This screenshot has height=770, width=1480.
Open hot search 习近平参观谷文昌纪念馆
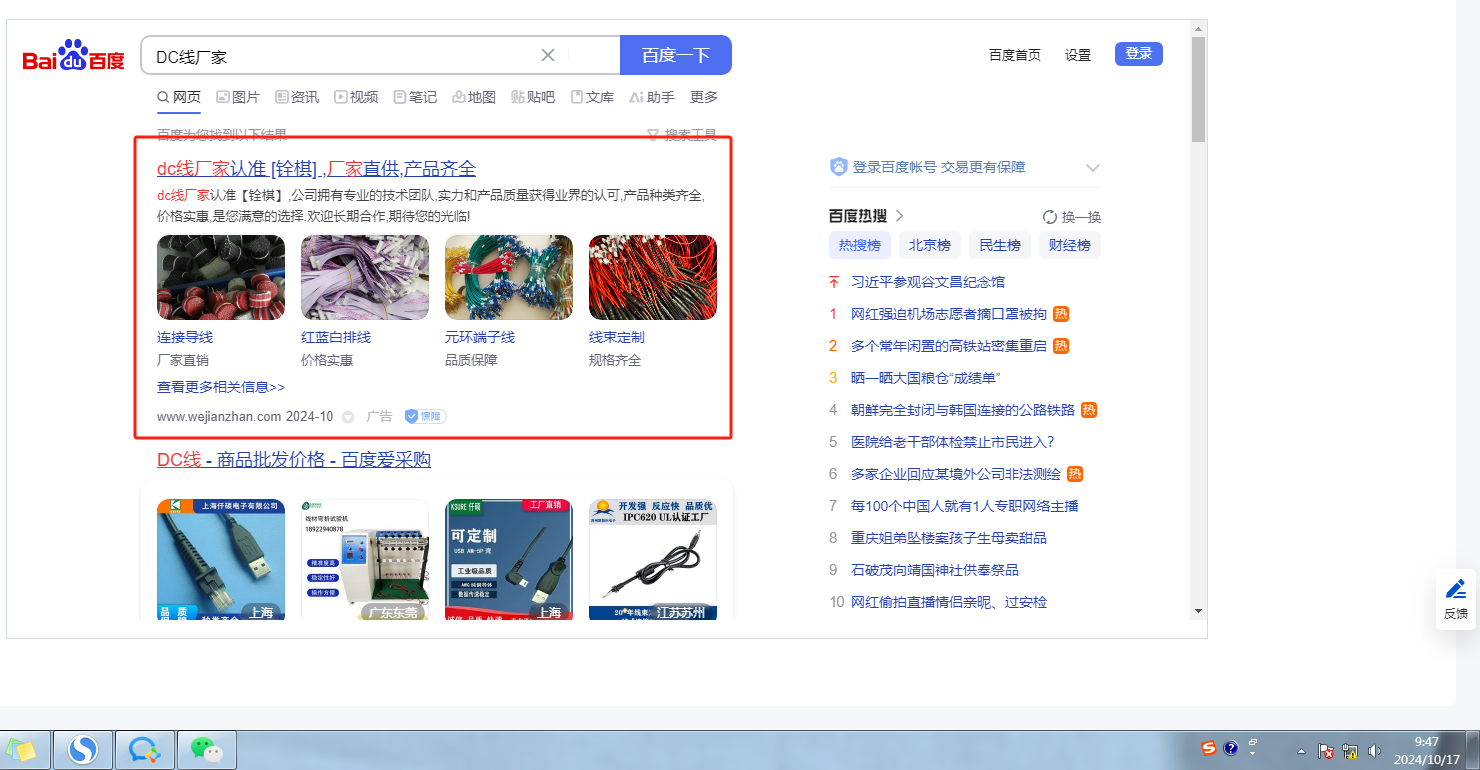[928, 282]
